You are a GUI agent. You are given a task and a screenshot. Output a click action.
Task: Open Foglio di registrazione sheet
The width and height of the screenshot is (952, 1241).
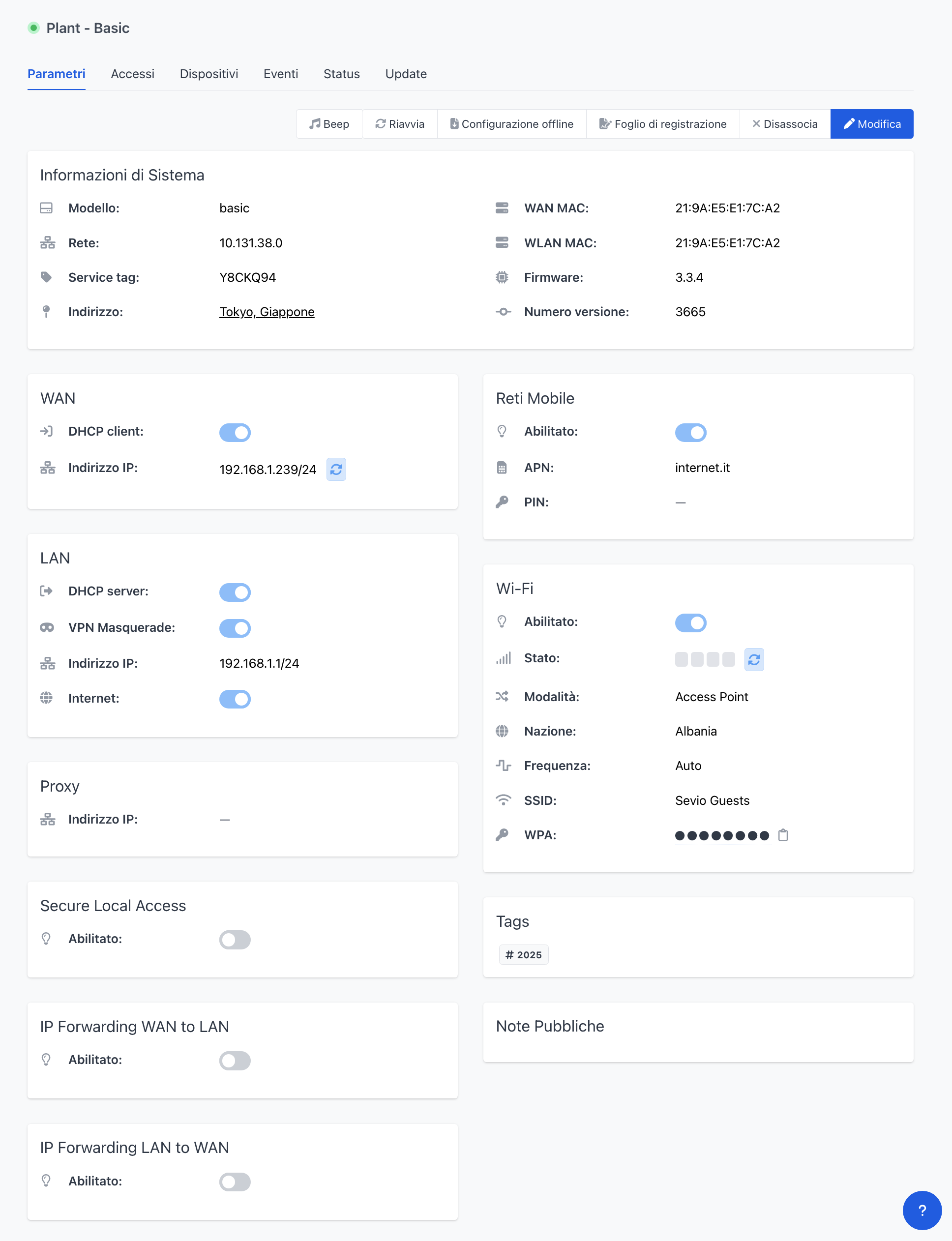tap(662, 124)
